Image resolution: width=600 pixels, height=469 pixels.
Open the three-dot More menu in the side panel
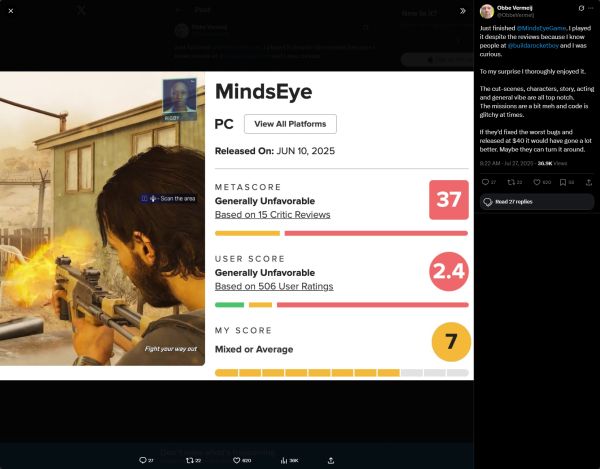point(591,8)
